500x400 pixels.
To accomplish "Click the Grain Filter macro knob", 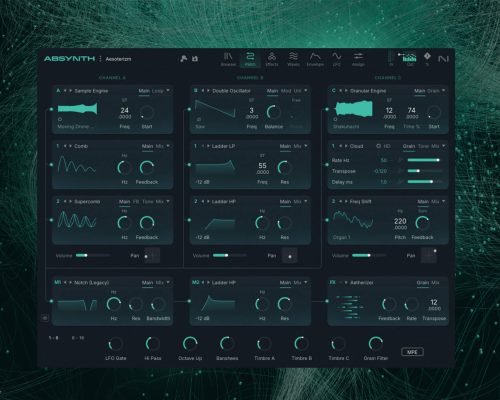I will pos(376,344).
